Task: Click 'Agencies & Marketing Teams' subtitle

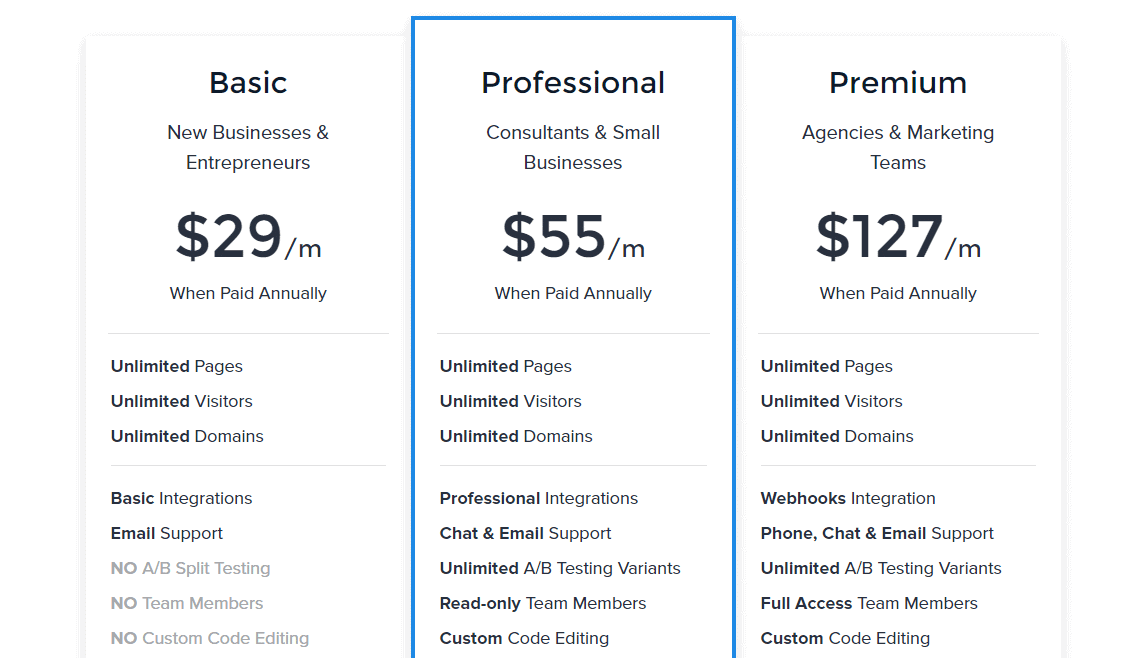Action: tap(898, 147)
